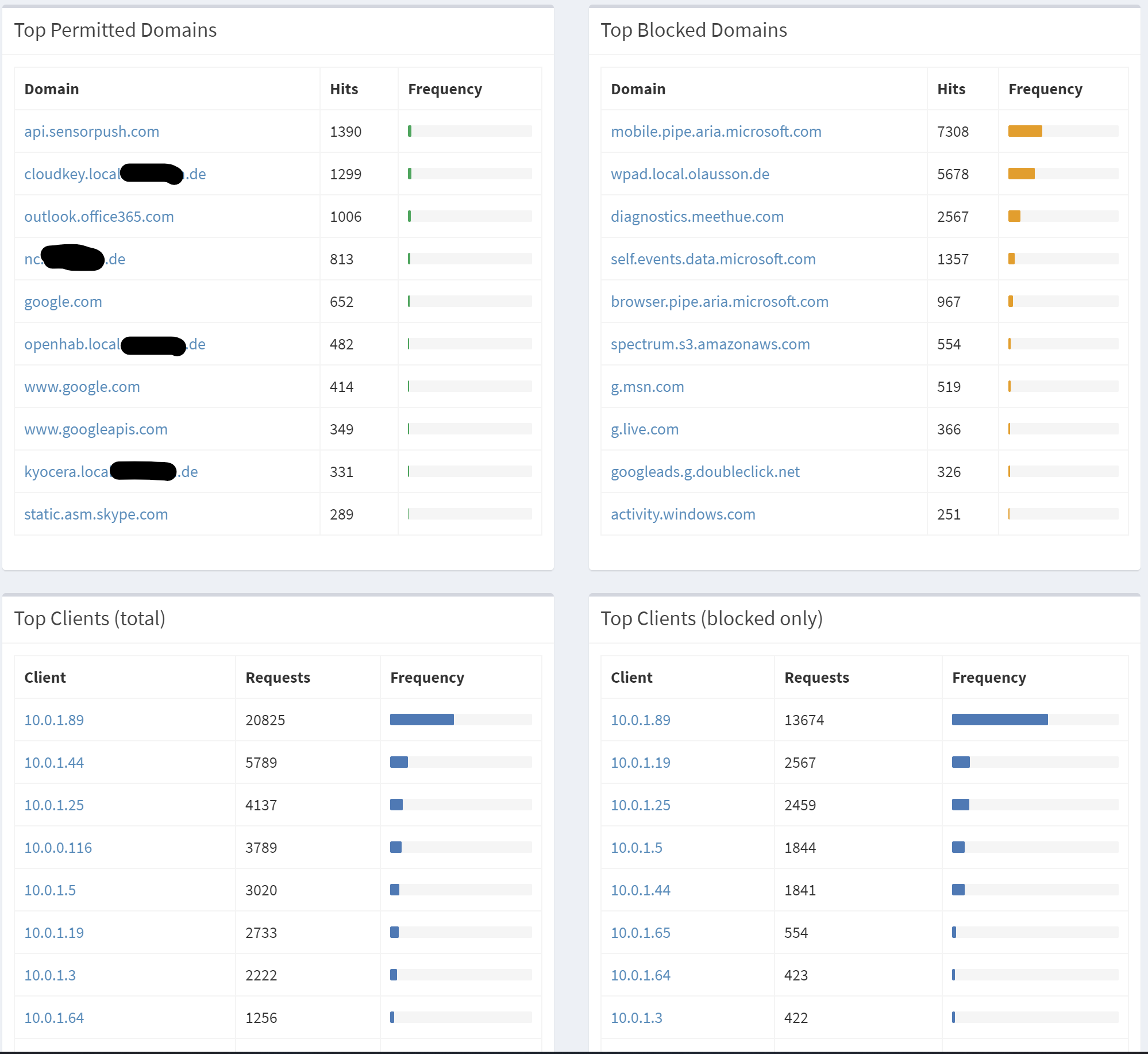
Task: Click Hits column header in Top Blocked Domains
Action: (951, 89)
